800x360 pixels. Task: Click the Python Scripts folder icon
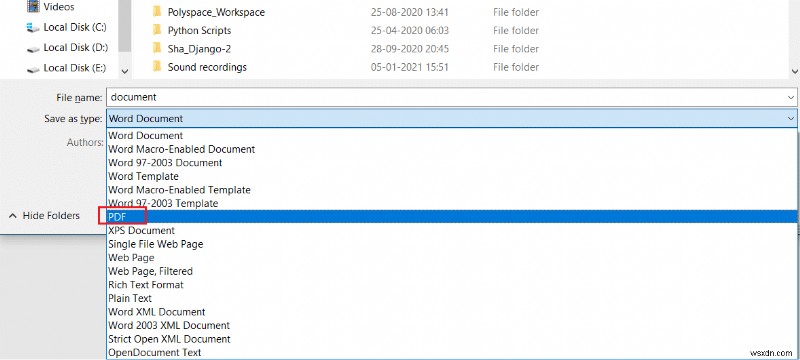tap(157, 30)
